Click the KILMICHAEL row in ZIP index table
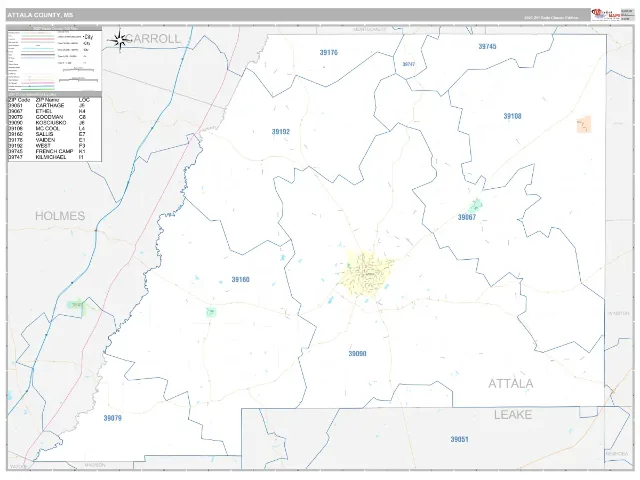Image resolution: width=640 pixels, height=480 pixels. click(55, 157)
